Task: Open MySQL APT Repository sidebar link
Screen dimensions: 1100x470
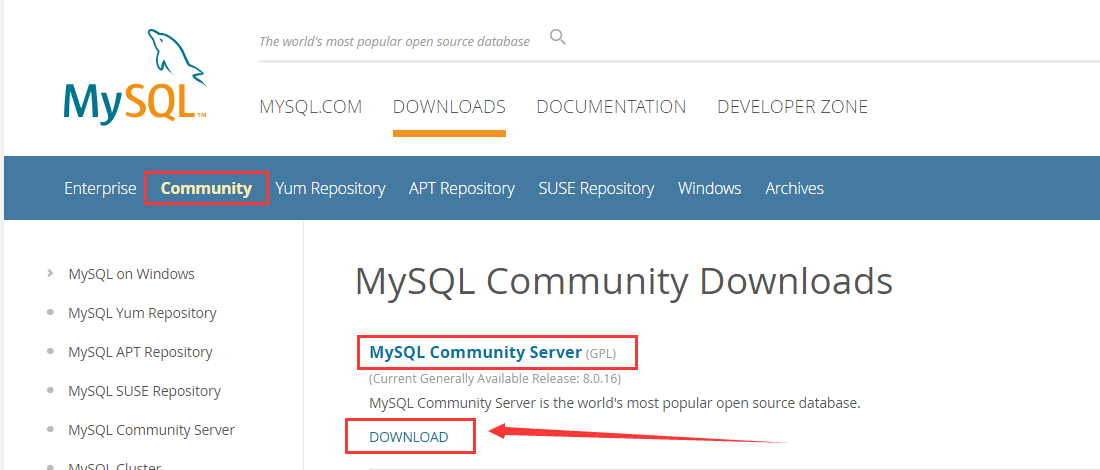Action: [x=140, y=352]
